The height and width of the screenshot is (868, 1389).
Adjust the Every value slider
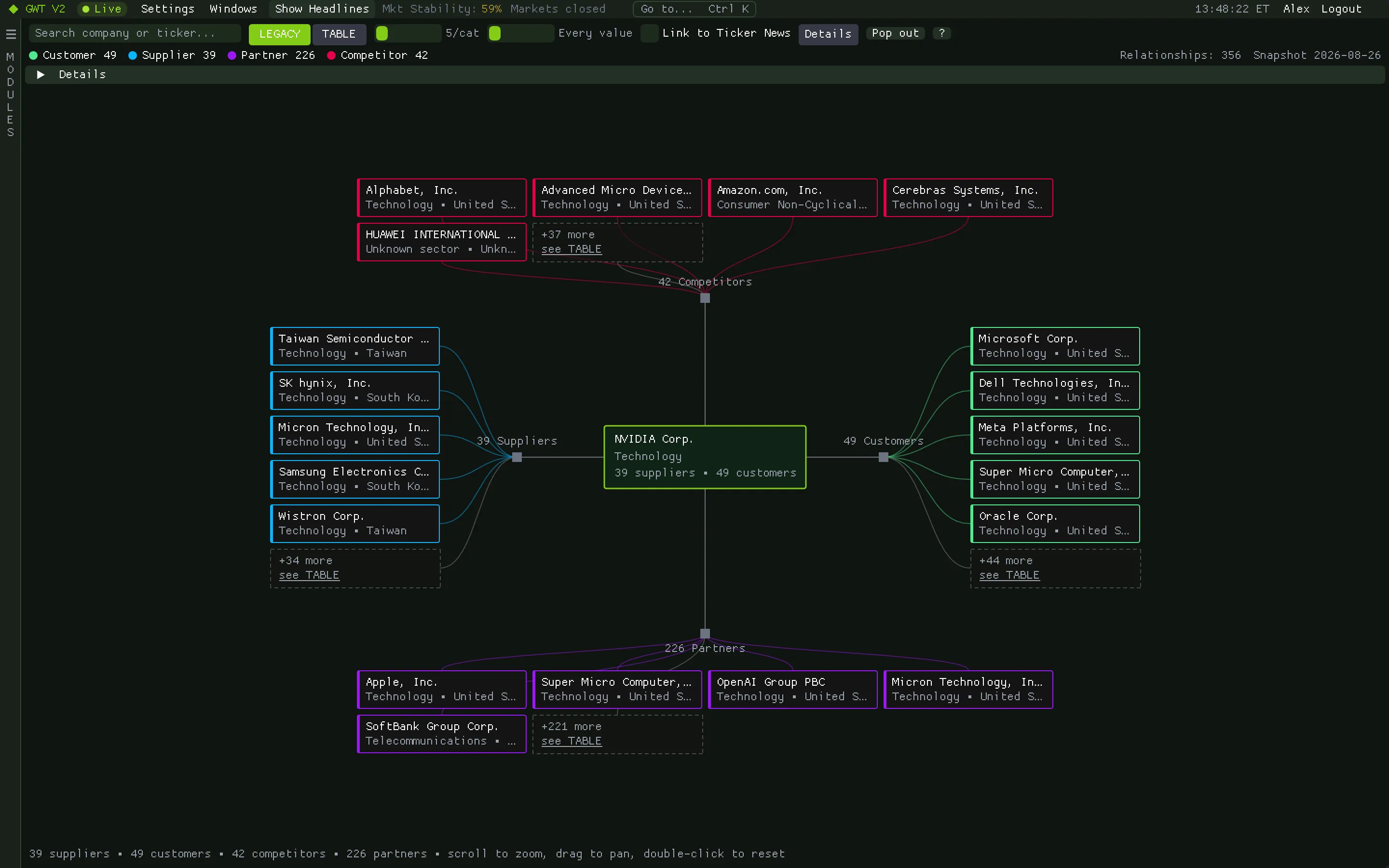(520, 33)
